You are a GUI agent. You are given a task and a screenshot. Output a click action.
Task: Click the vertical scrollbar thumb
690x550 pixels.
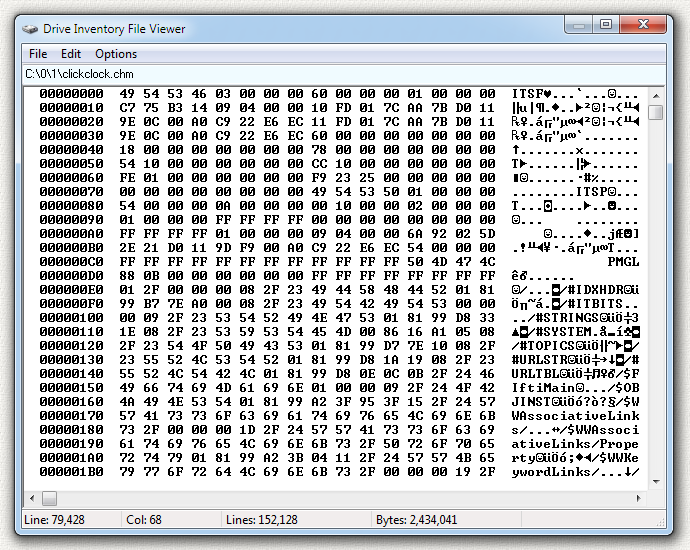656,112
